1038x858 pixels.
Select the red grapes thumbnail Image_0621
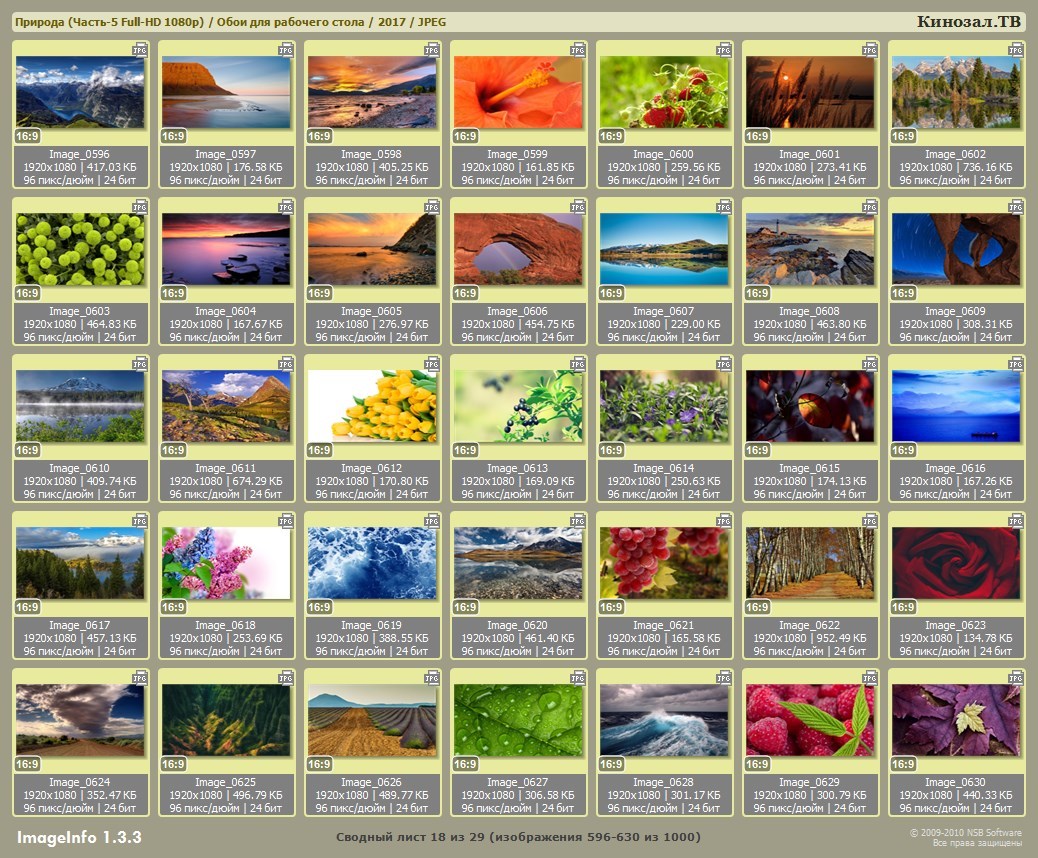click(664, 562)
